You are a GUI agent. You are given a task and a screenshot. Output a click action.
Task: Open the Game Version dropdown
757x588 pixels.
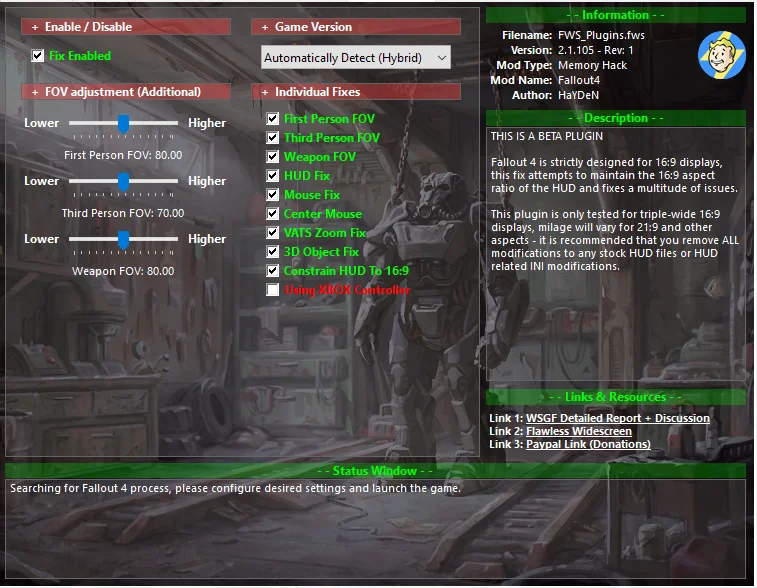(x=356, y=57)
